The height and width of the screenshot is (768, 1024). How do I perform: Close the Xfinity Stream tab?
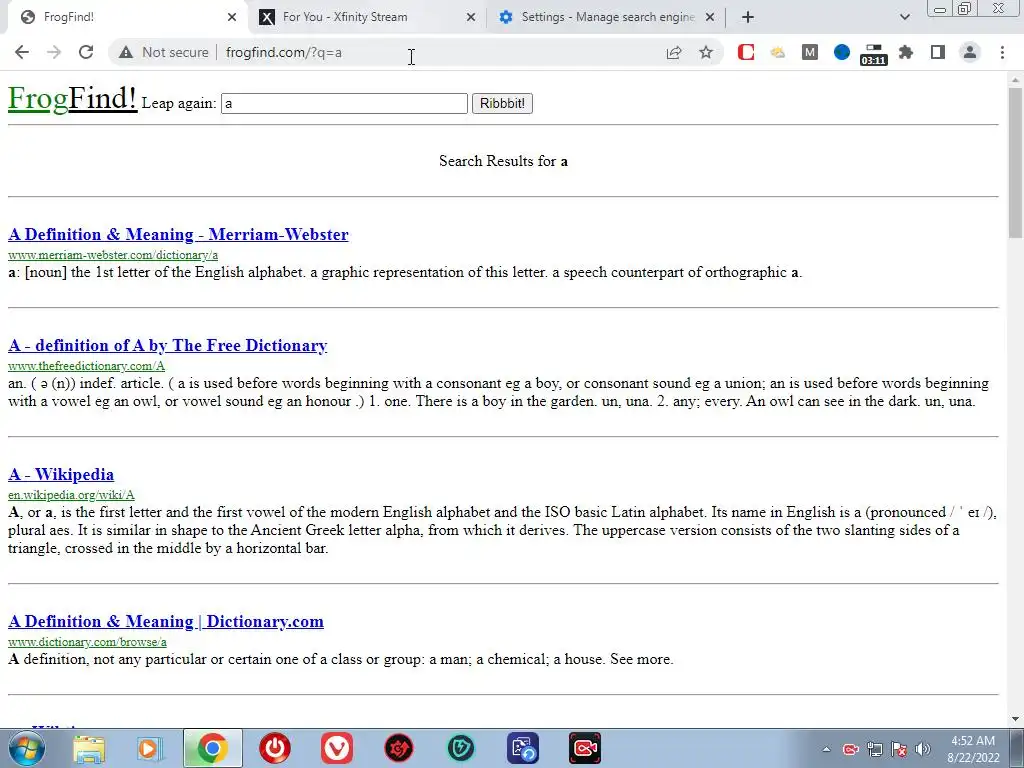click(471, 17)
